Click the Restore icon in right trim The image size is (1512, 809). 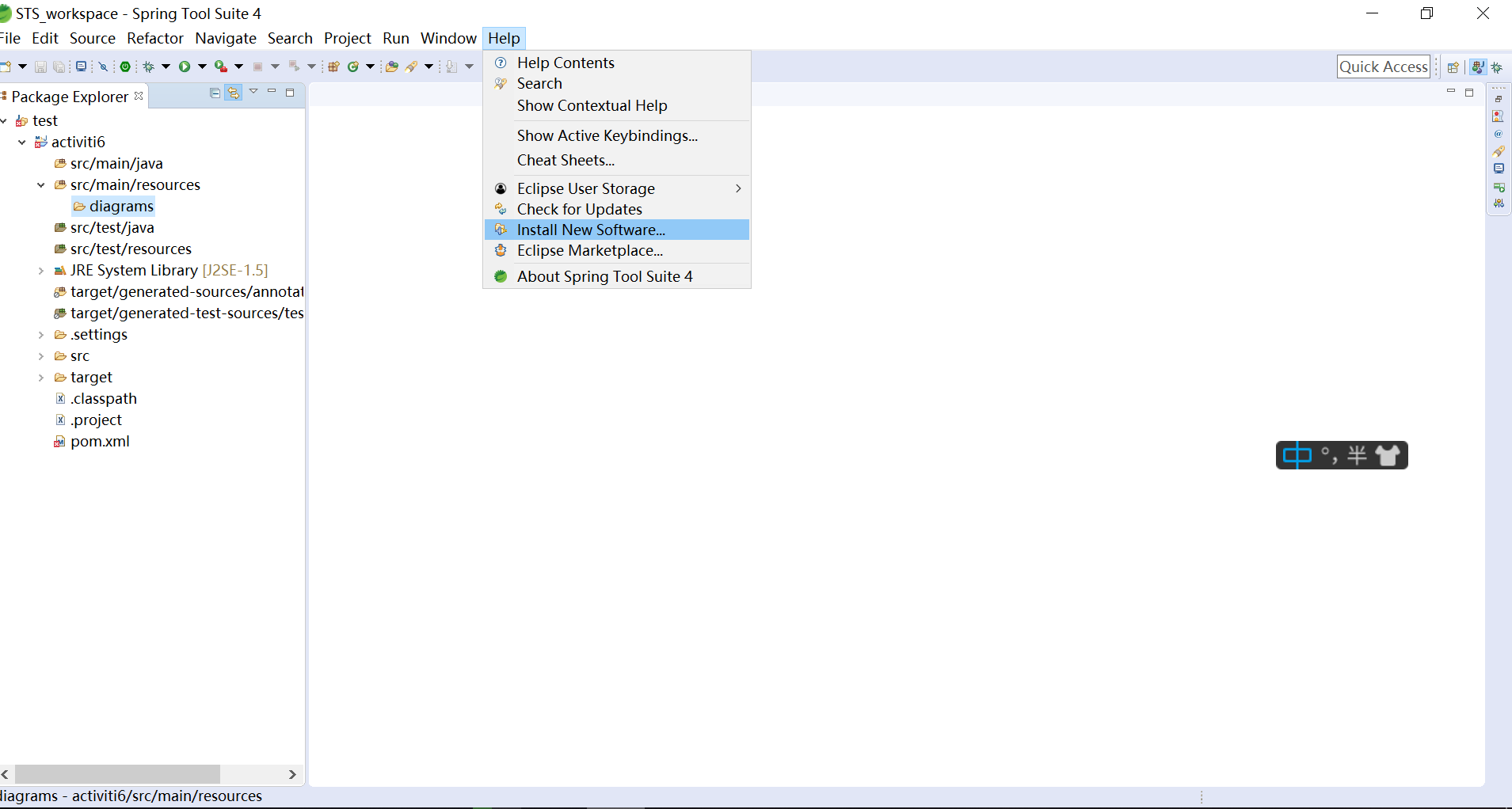click(x=1499, y=99)
